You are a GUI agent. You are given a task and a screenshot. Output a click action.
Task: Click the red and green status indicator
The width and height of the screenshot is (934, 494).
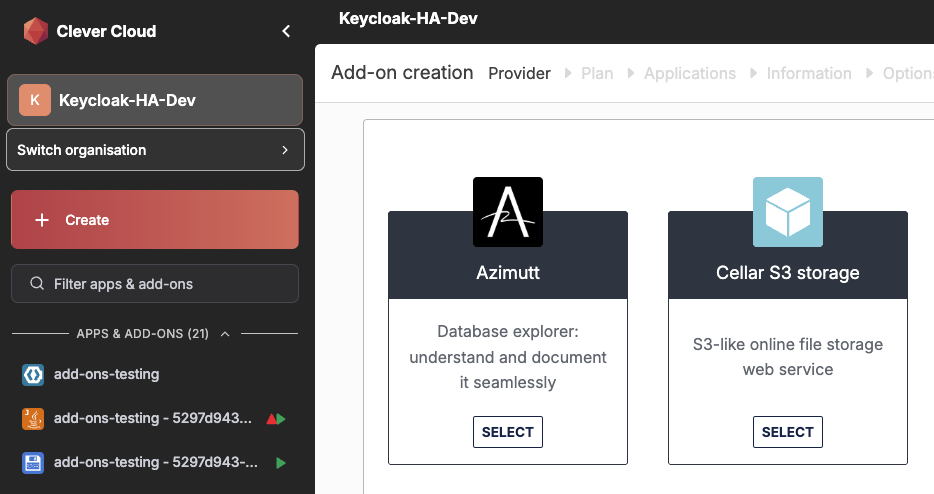tap(276, 419)
